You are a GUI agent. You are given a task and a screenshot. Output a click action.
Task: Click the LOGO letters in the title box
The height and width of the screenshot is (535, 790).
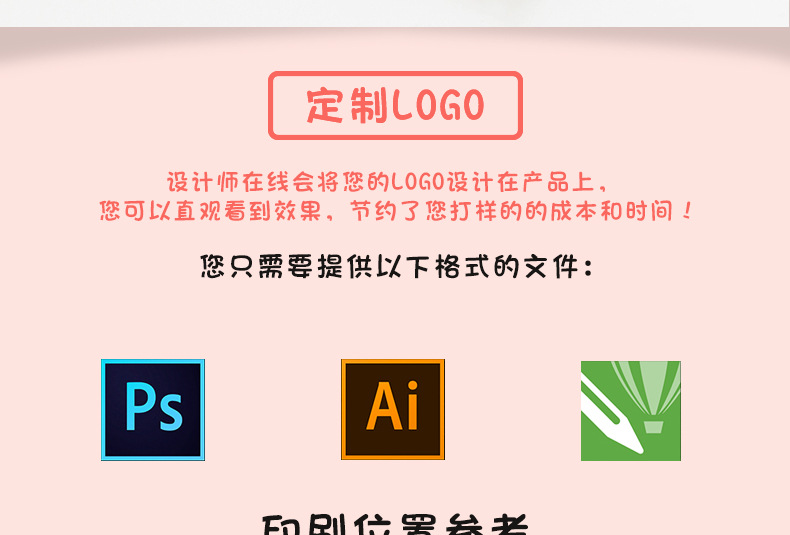[438, 105]
